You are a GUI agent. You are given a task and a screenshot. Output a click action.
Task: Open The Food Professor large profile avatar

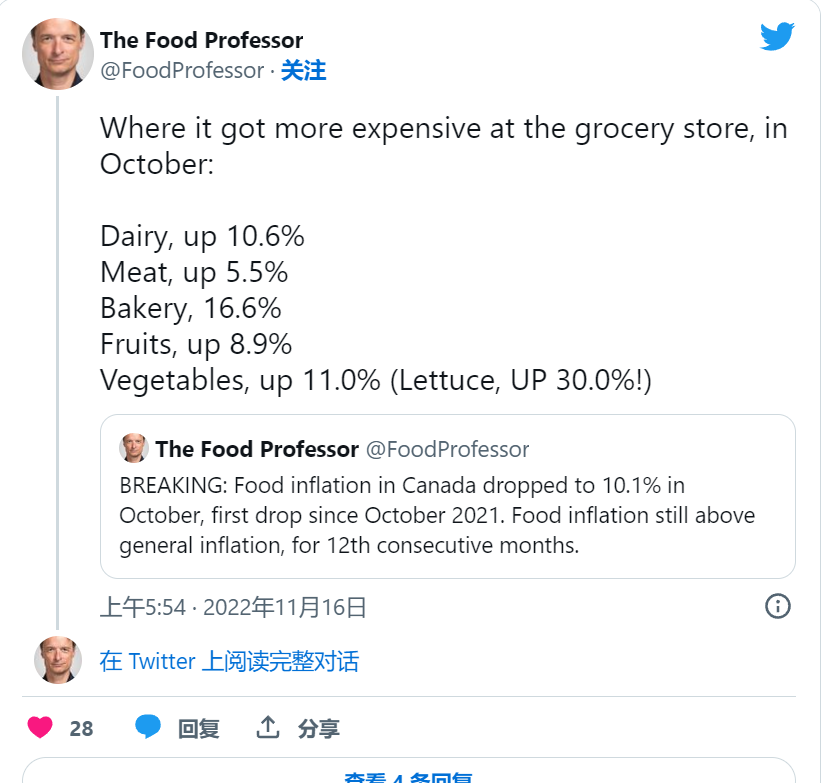coord(58,54)
